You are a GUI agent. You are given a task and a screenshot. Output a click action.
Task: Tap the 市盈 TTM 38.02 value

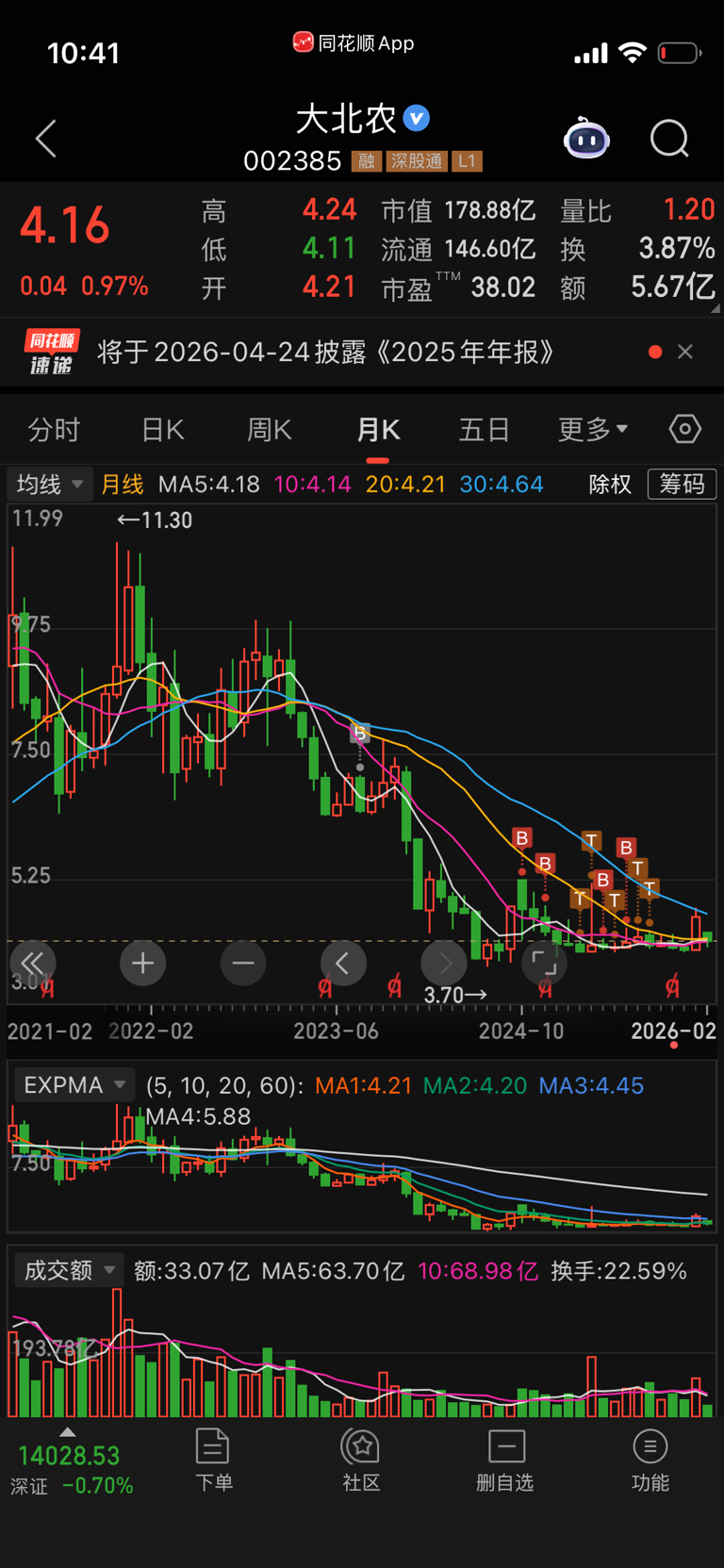coord(502,288)
